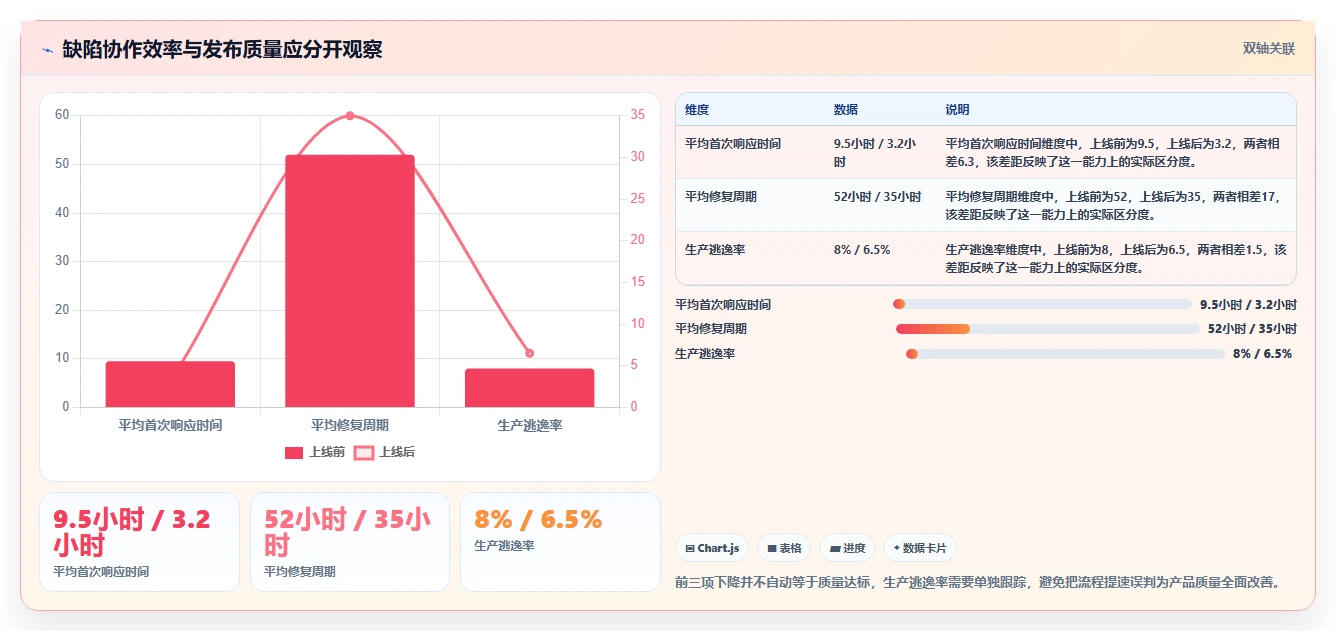This screenshot has width=1336, height=631.
Task: Click the lightning icon beside the title
Action: pos(47,50)
